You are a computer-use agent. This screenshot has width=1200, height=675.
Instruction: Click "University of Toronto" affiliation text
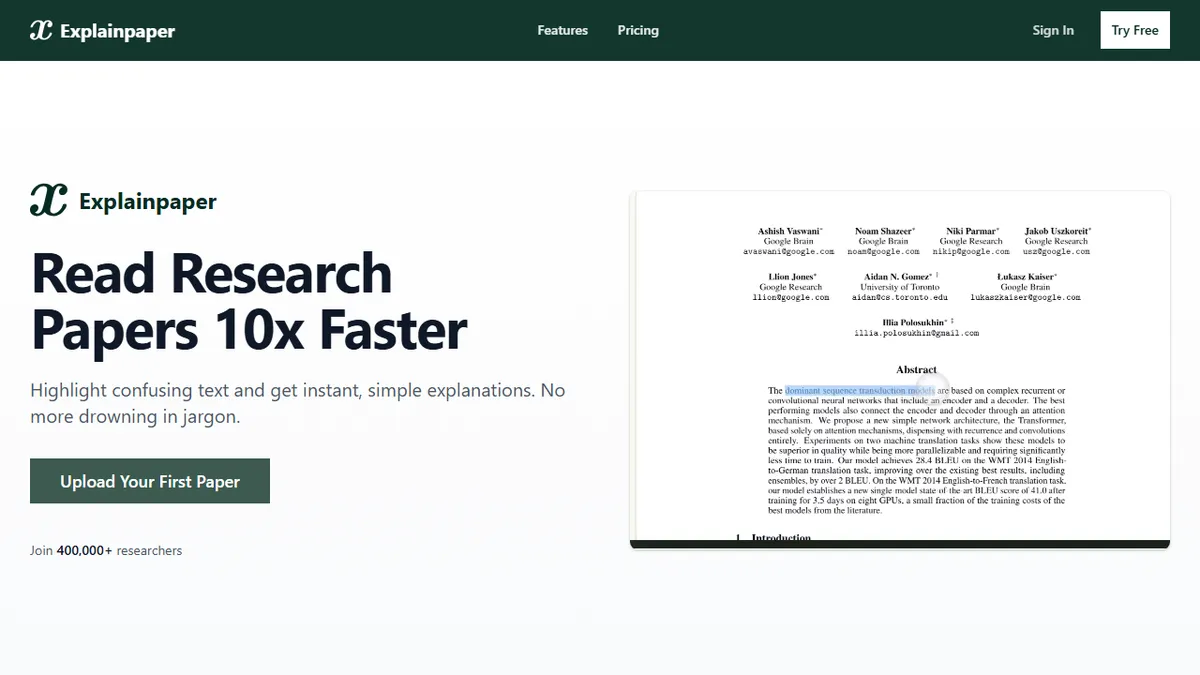(900, 287)
